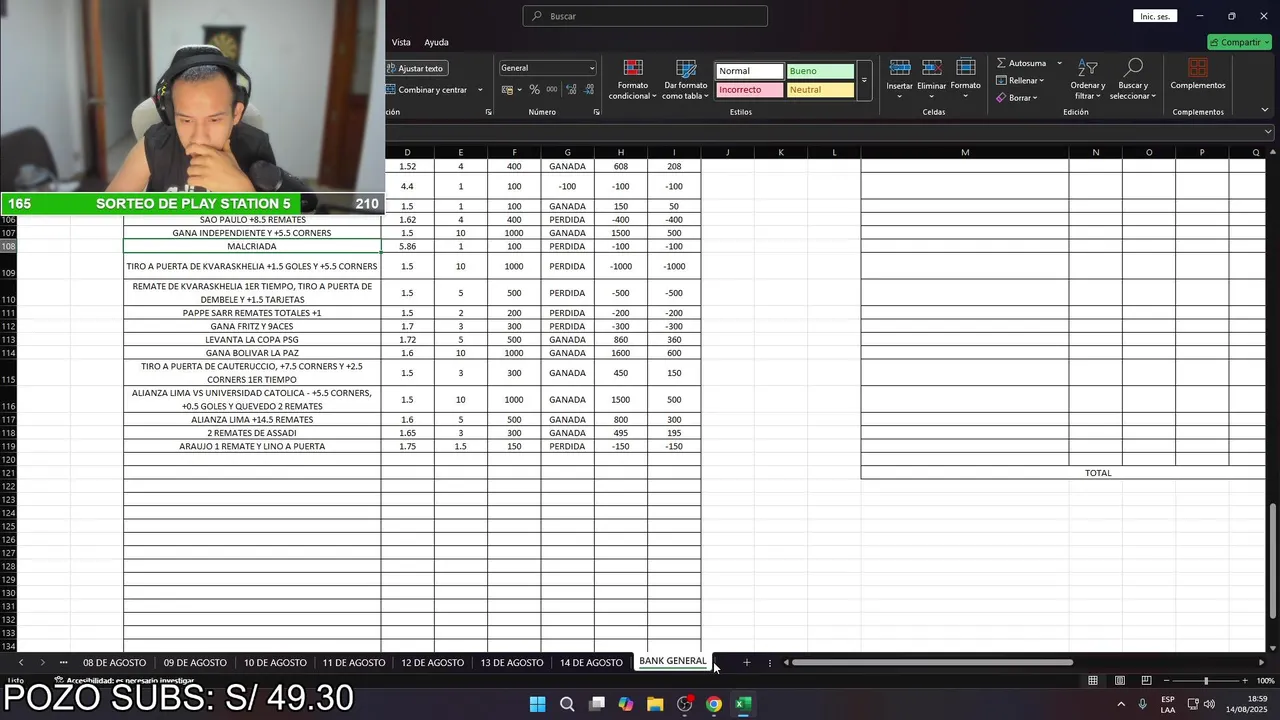Switch to 11 DE AGOSTO sheet
The image size is (1280, 720).
pyautogui.click(x=353, y=662)
